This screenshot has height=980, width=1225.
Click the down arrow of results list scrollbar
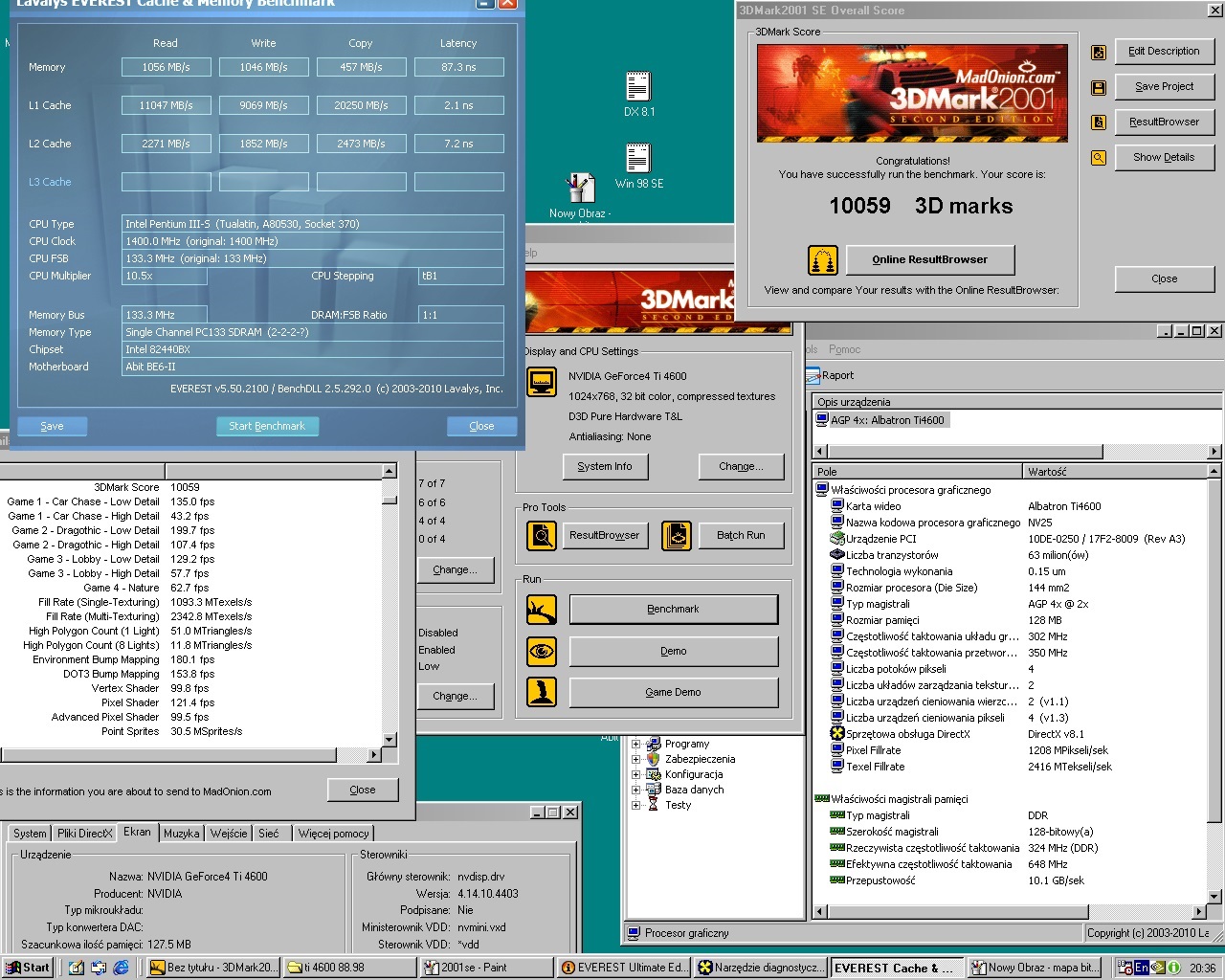pos(390,739)
